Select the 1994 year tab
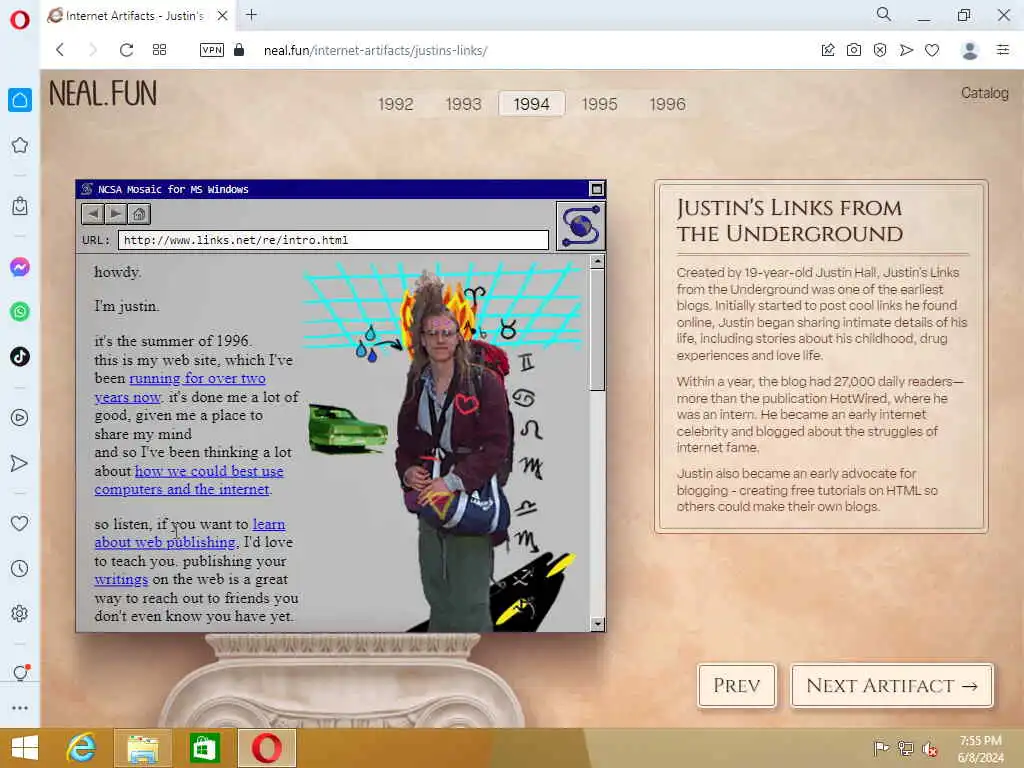 click(532, 104)
